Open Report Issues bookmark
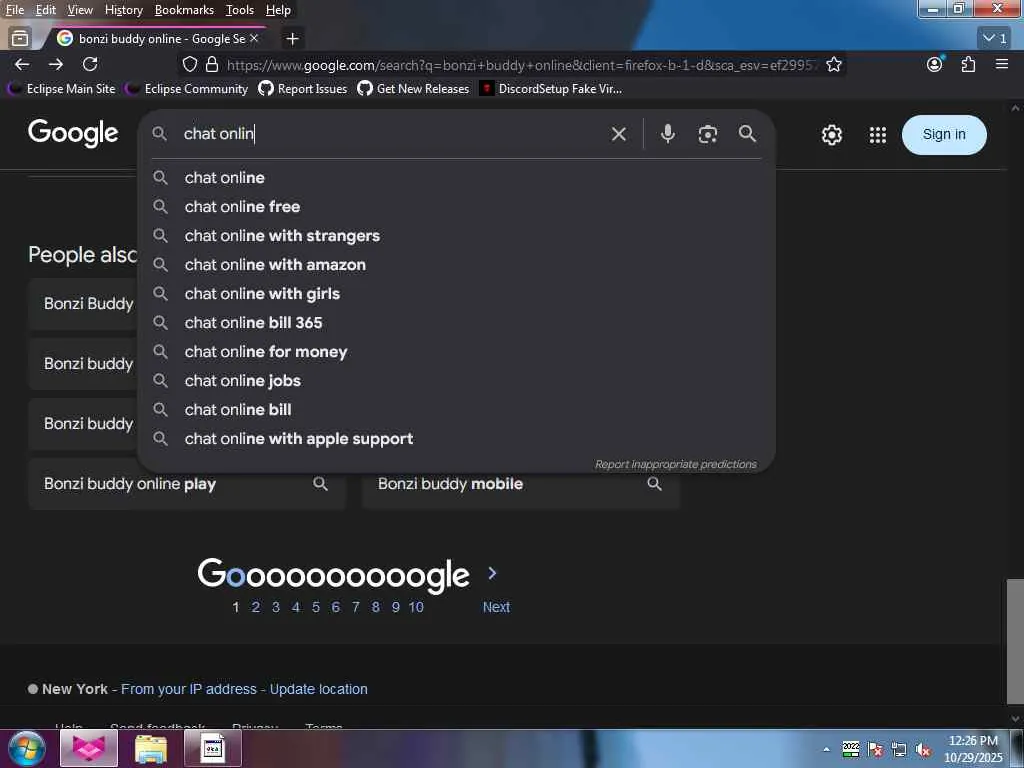The image size is (1024, 768). (x=303, y=89)
